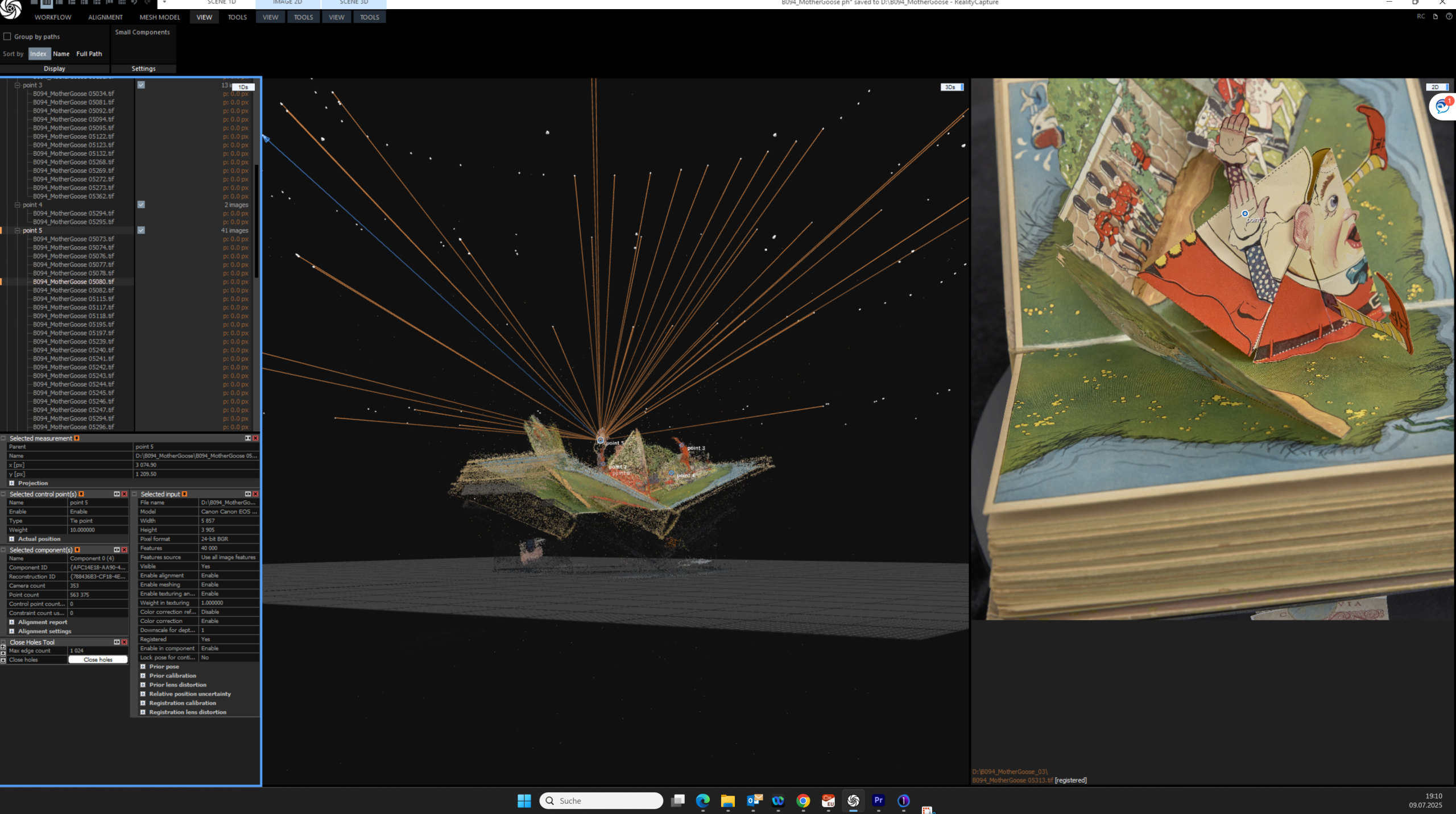The height and width of the screenshot is (814, 1456).
Task: Select point 5 marker in the 2D image
Action: [x=1245, y=214]
